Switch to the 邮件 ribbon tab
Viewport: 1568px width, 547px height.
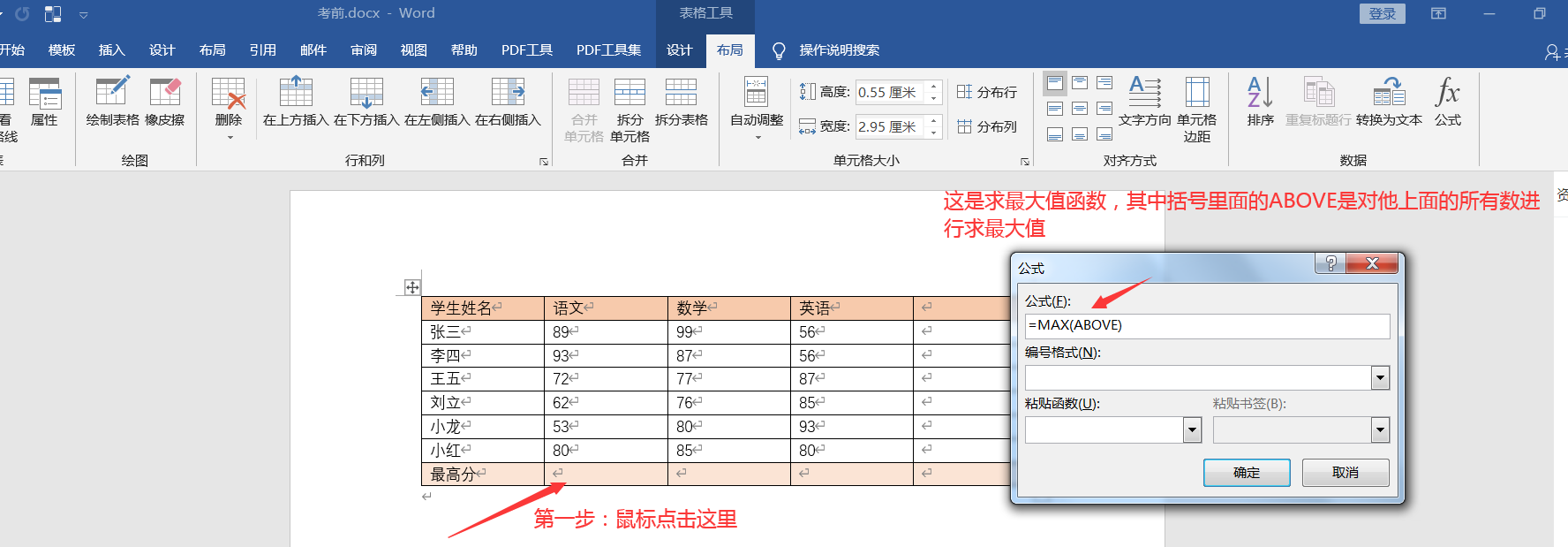[313, 50]
